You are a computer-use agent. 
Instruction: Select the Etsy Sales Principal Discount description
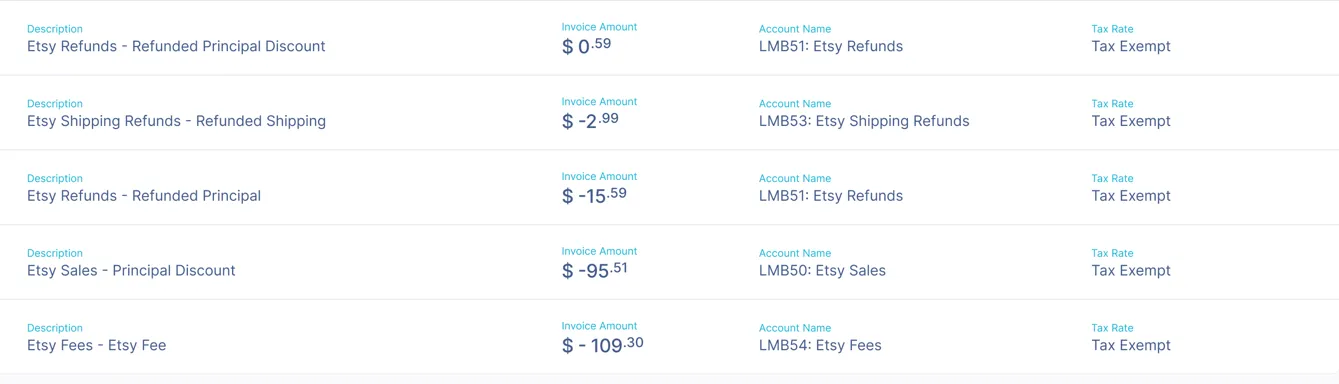coord(131,270)
